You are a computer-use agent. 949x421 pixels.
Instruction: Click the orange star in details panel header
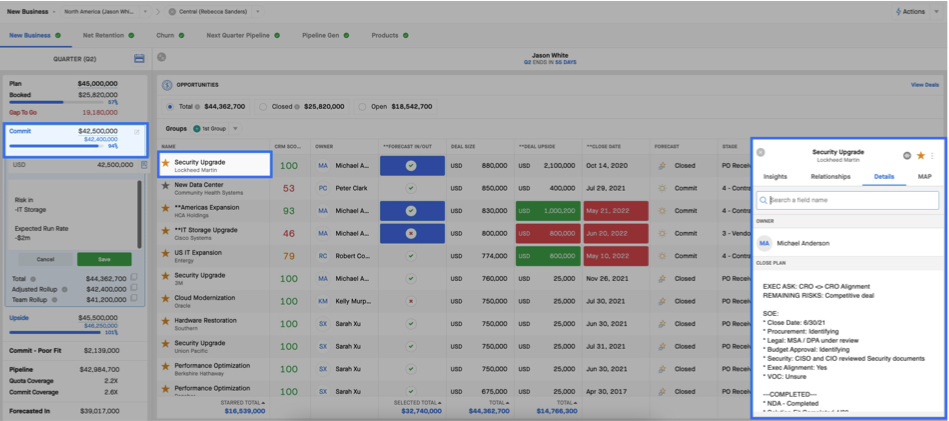click(x=921, y=155)
